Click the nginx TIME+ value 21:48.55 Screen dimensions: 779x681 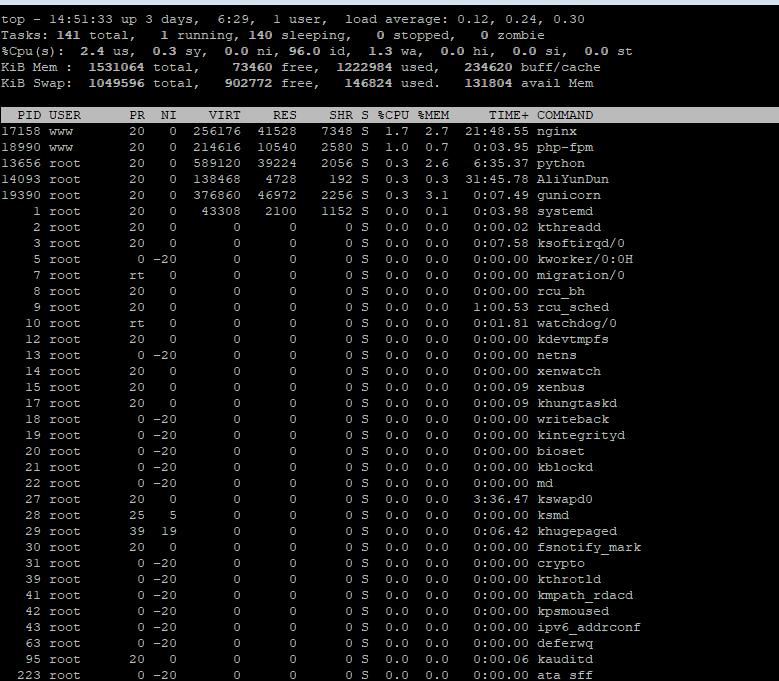pyautogui.click(x=497, y=132)
